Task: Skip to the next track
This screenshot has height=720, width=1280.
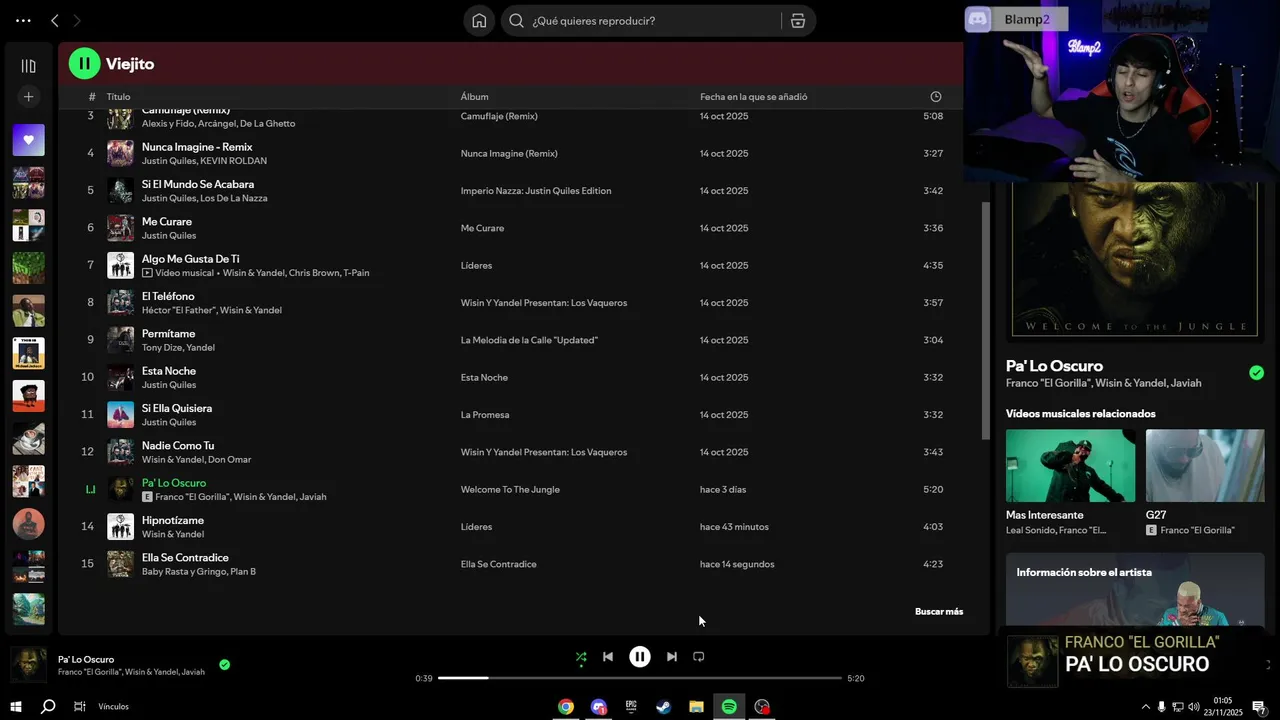Action: (672, 657)
